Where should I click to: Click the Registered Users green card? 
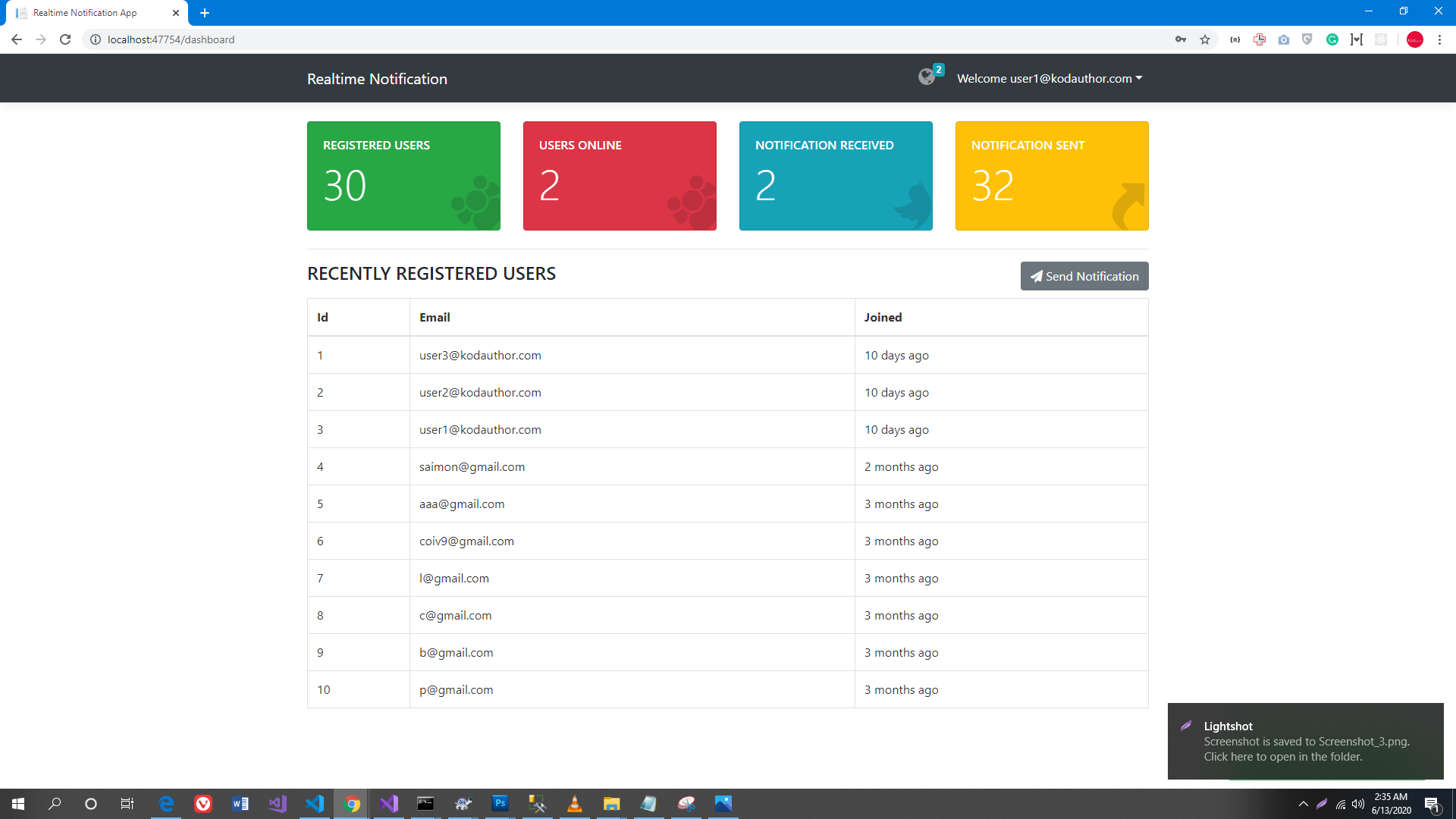(403, 176)
